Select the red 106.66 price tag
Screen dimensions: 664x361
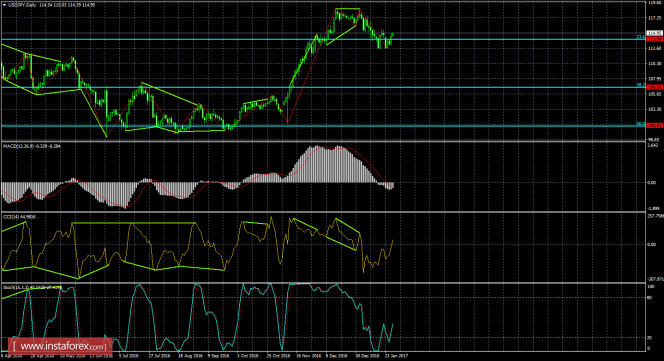pyautogui.click(x=654, y=87)
